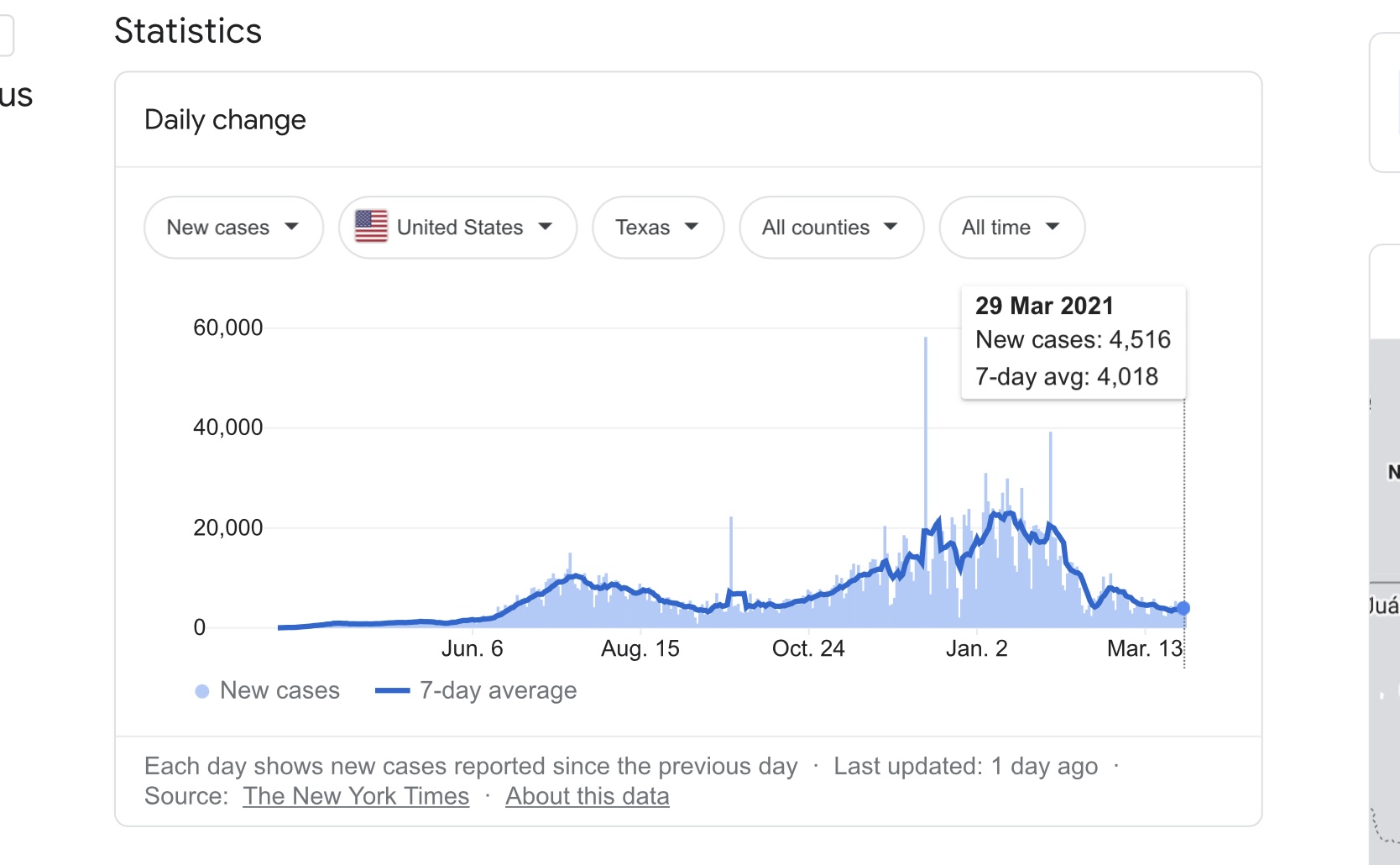Image resolution: width=1400 pixels, height=865 pixels.
Task: Open the United States country dropdown
Action: coord(457,228)
